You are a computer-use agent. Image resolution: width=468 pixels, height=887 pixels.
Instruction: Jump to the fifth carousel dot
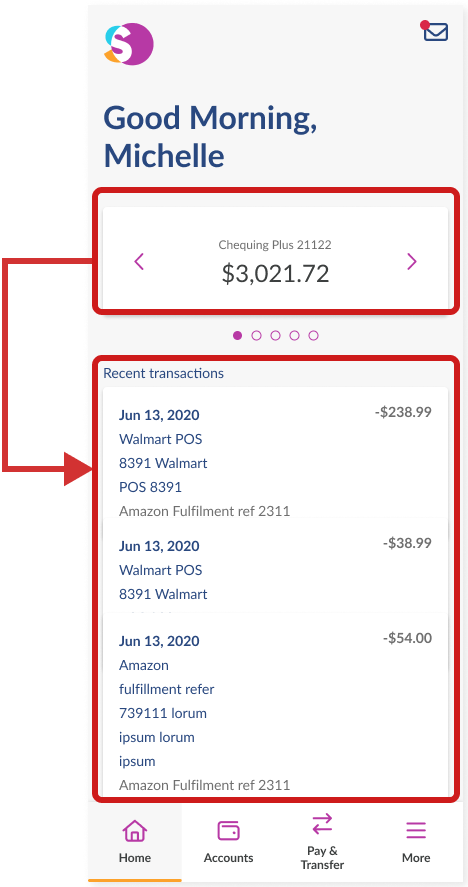[314, 335]
